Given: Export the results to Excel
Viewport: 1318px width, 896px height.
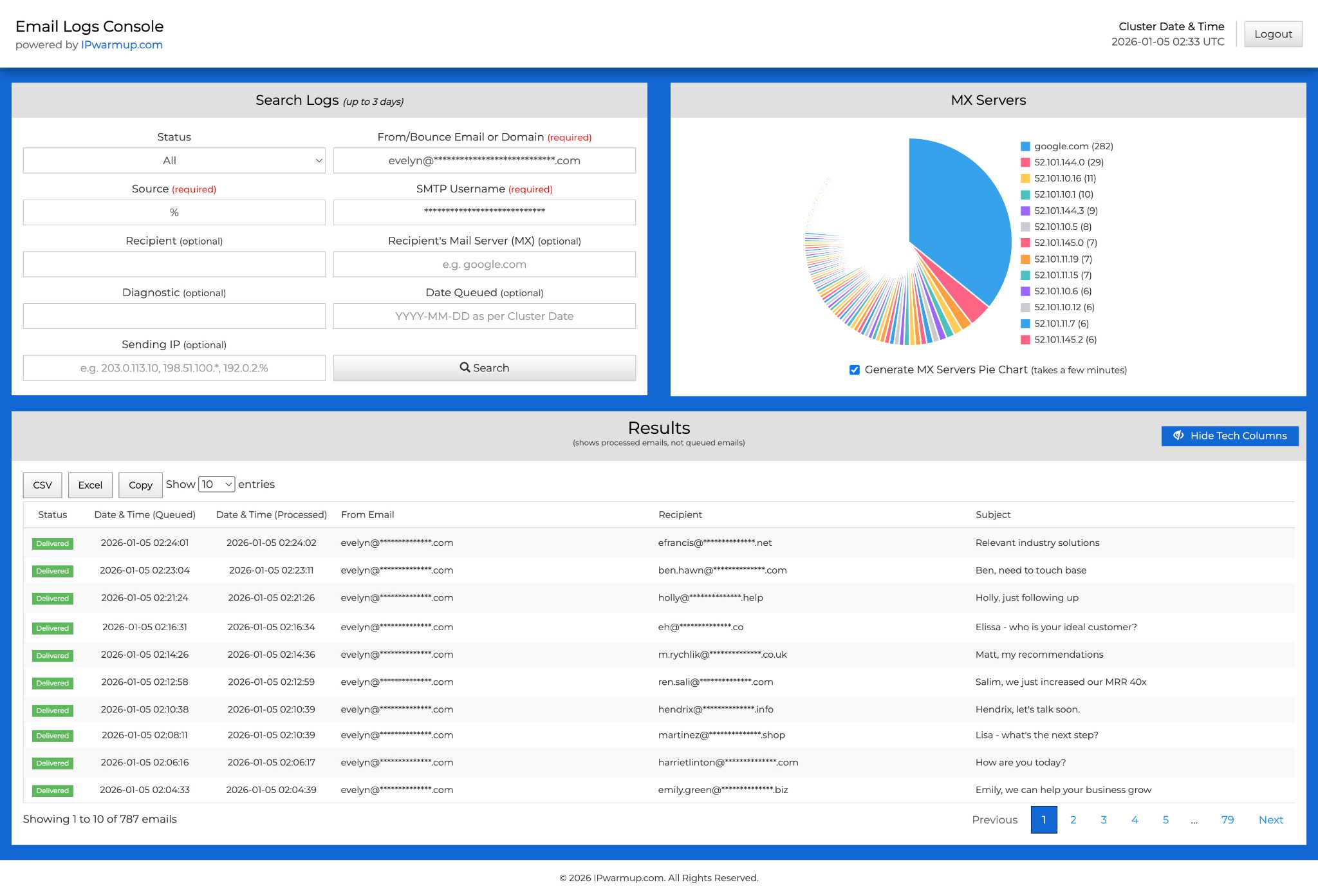Looking at the screenshot, I should pos(89,485).
